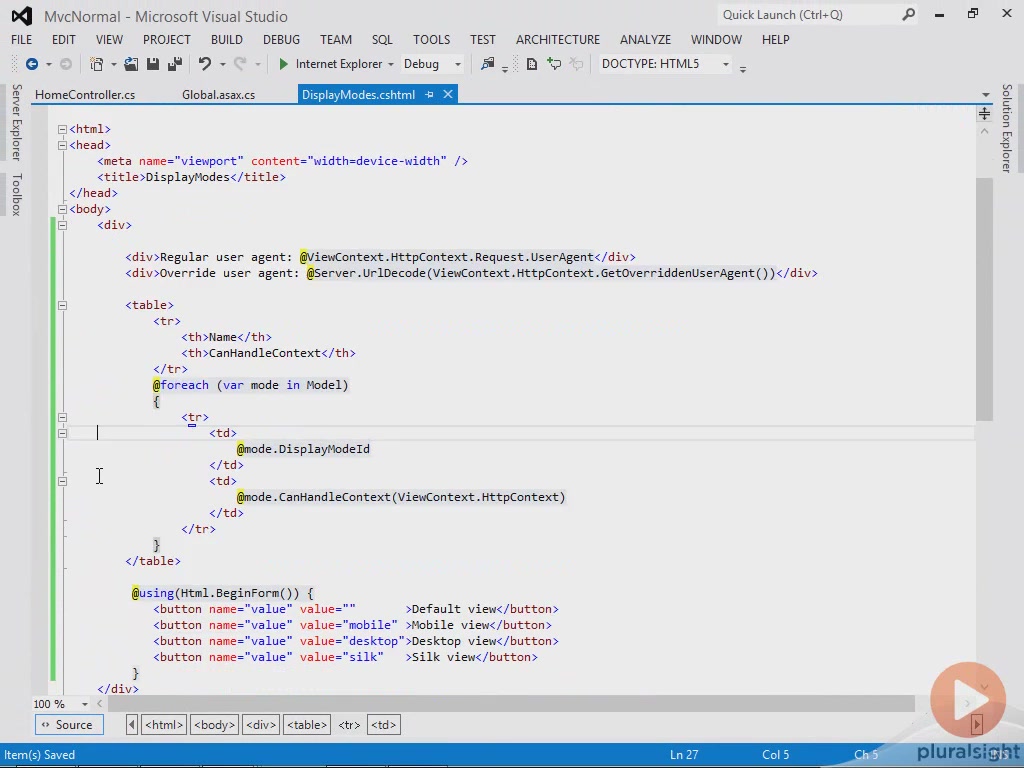Select the <td> tag navigator button
The height and width of the screenshot is (768, 1024).
(383, 725)
